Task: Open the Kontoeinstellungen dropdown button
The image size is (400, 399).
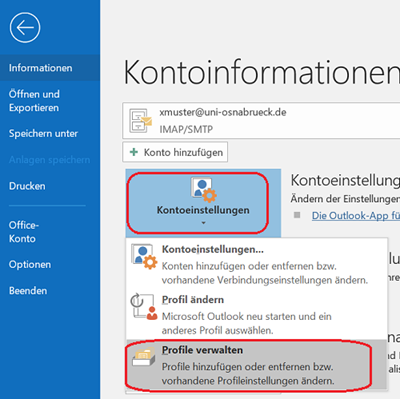Action: tap(203, 203)
